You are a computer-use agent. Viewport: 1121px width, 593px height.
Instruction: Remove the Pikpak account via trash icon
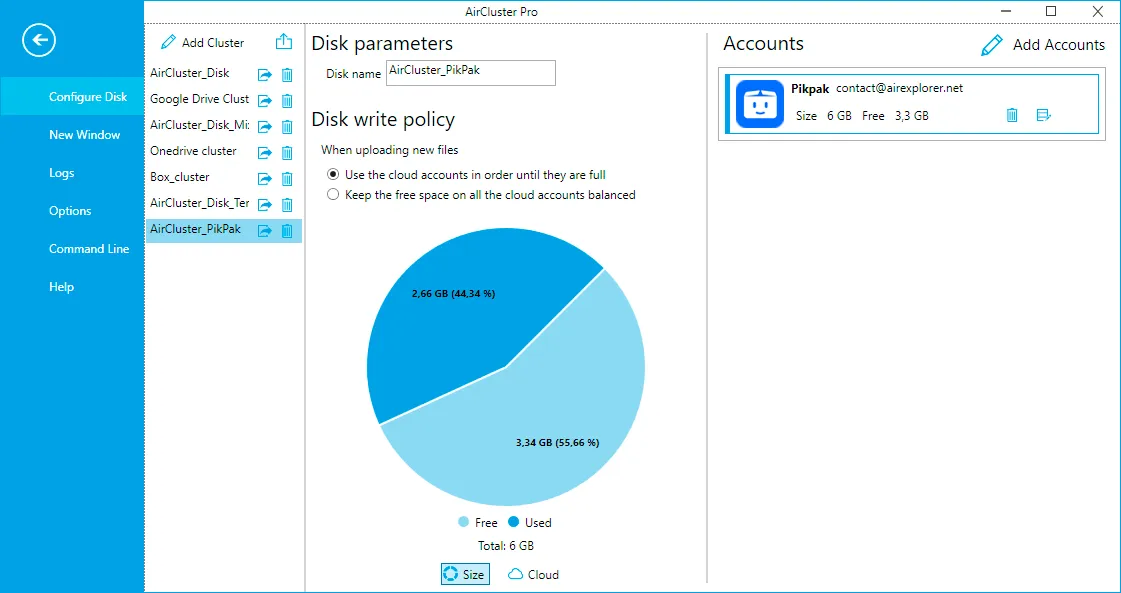point(1012,115)
